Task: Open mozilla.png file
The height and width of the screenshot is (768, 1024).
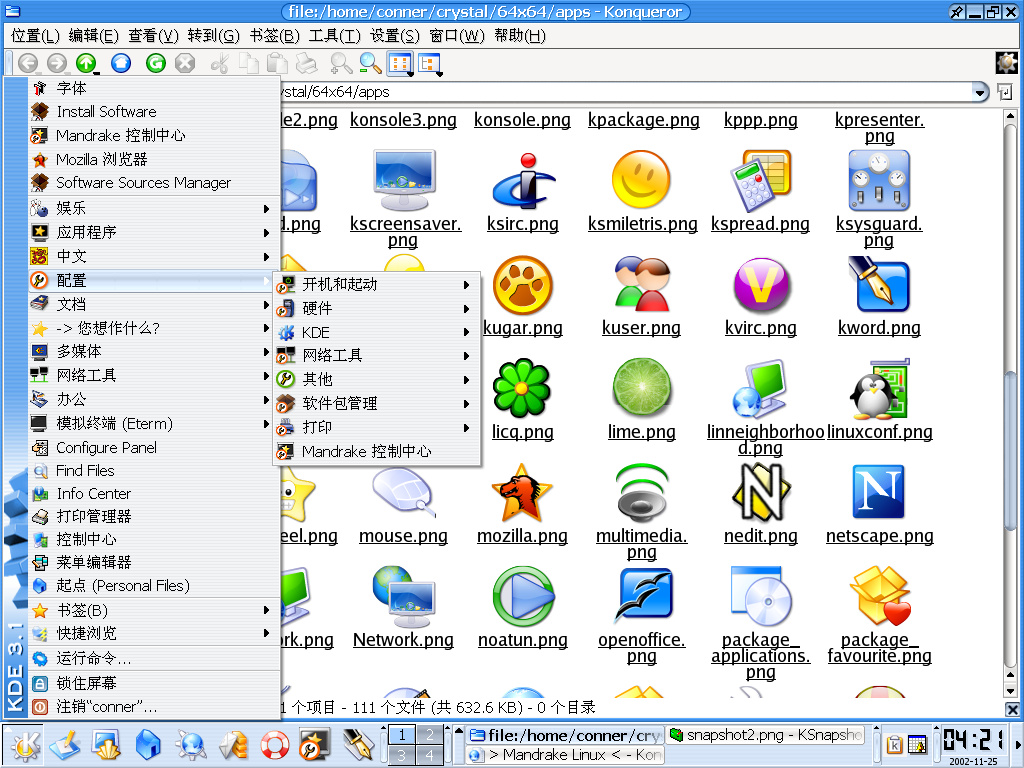Action: [522, 492]
